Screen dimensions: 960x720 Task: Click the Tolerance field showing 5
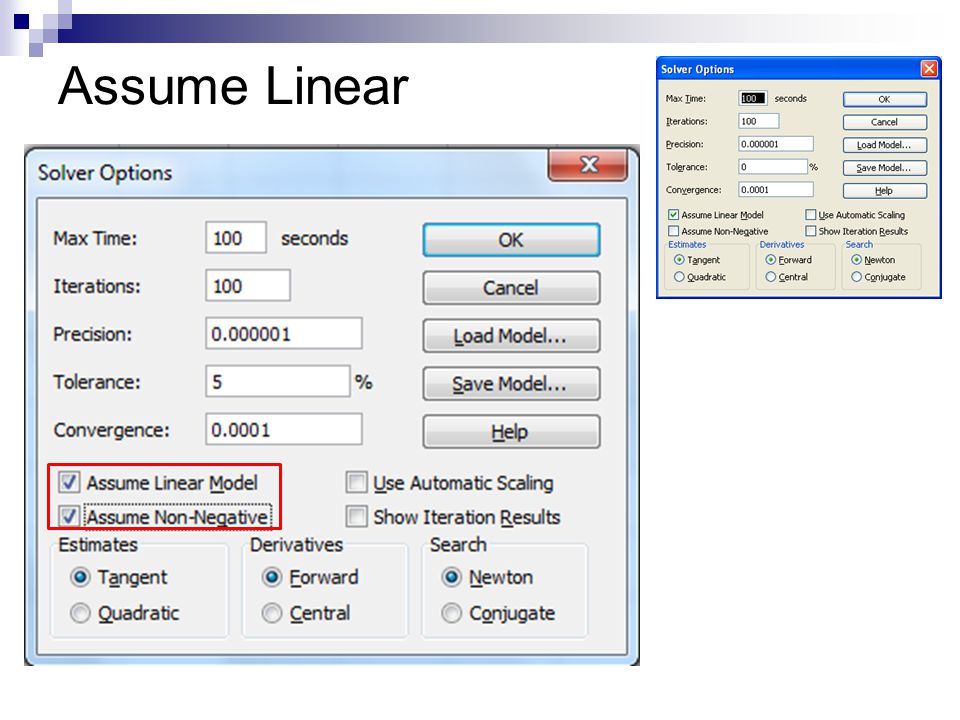(277, 381)
